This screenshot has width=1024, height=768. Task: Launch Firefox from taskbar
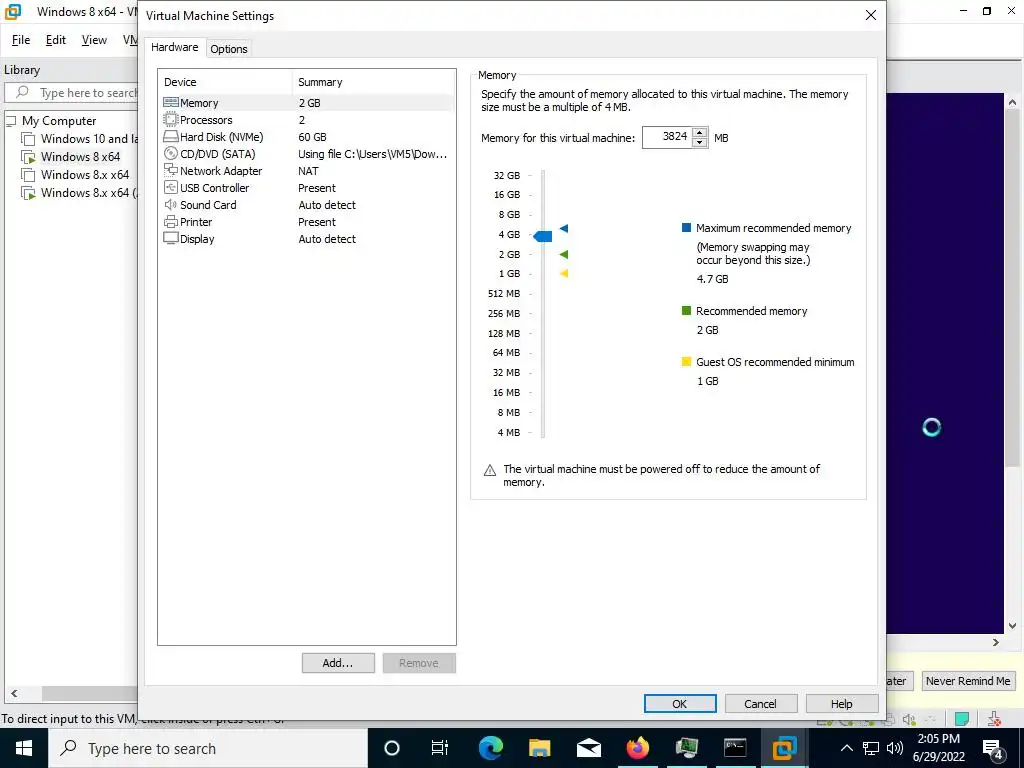coord(637,748)
